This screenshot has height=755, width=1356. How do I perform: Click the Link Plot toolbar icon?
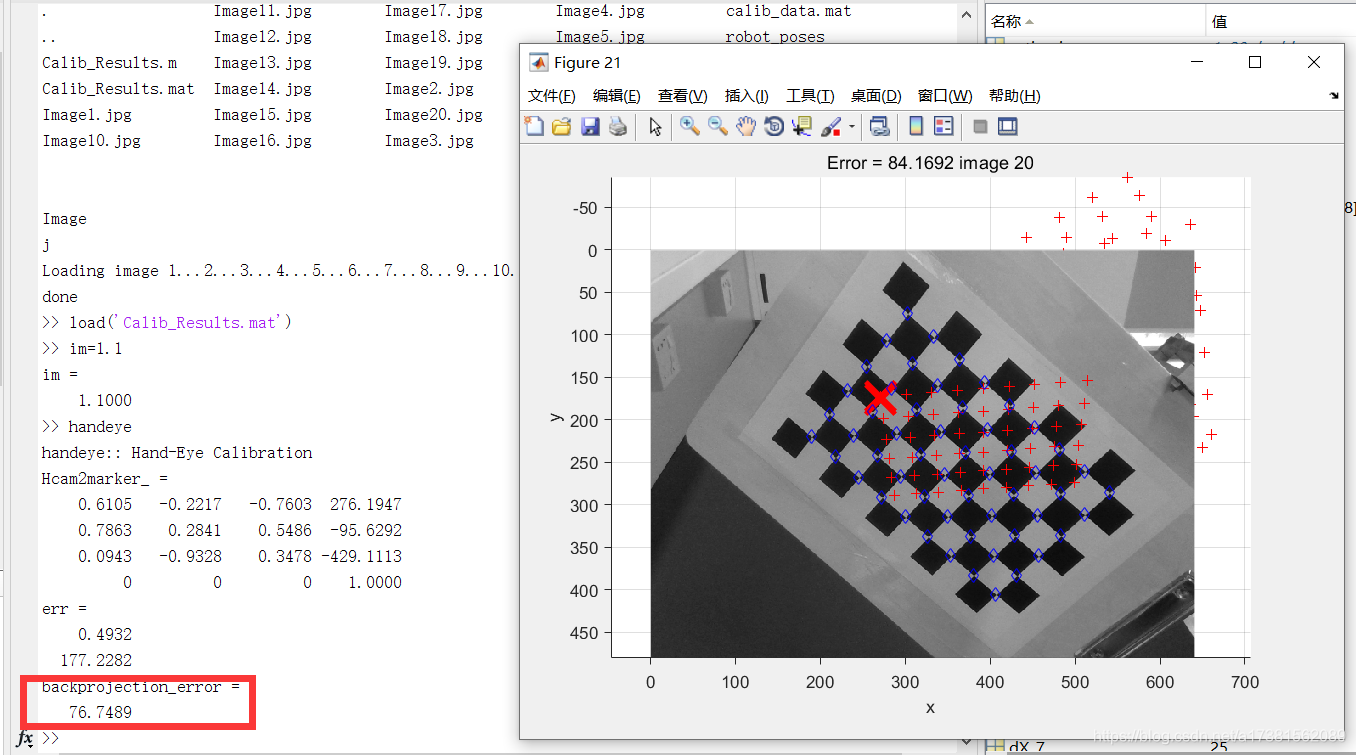(x=879, y=126)
